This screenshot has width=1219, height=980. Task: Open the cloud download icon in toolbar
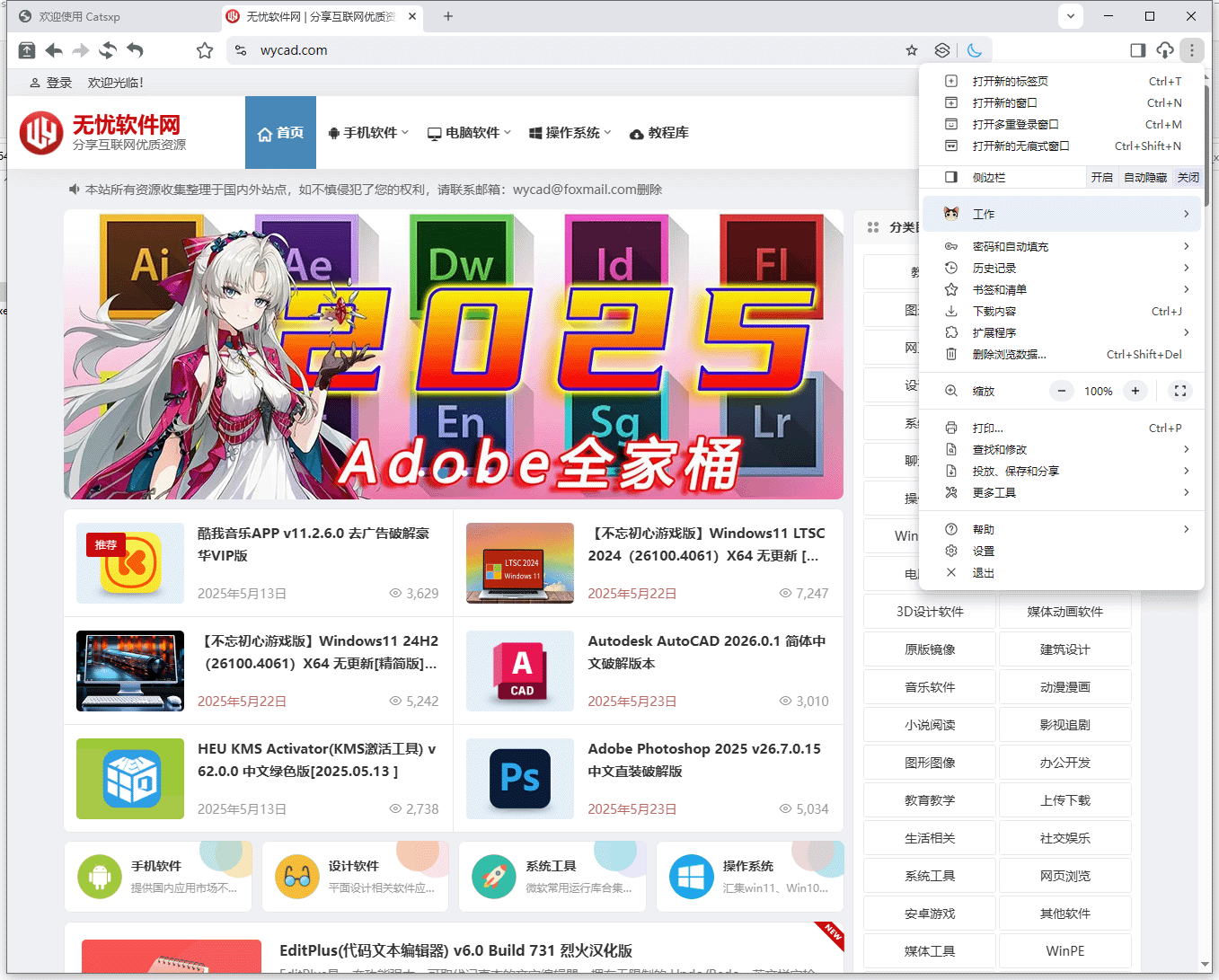coord(1164,50)
